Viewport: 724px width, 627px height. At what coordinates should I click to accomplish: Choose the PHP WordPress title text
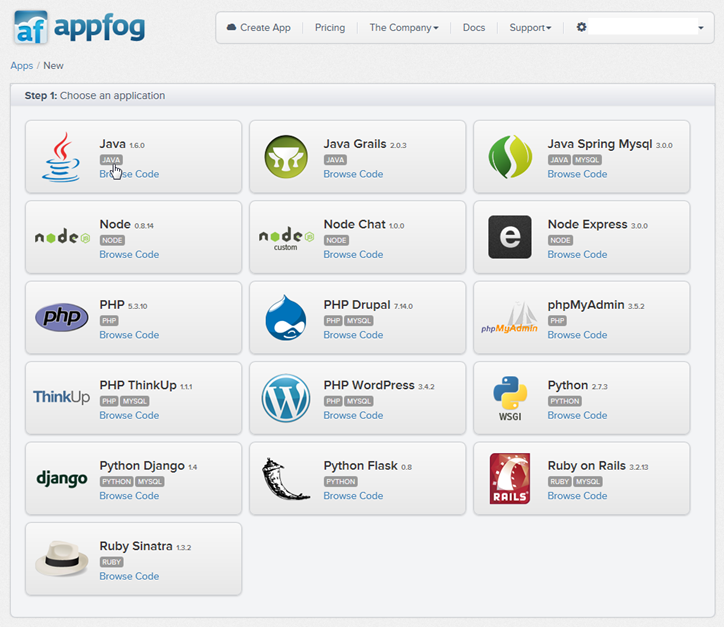point(369,385)
